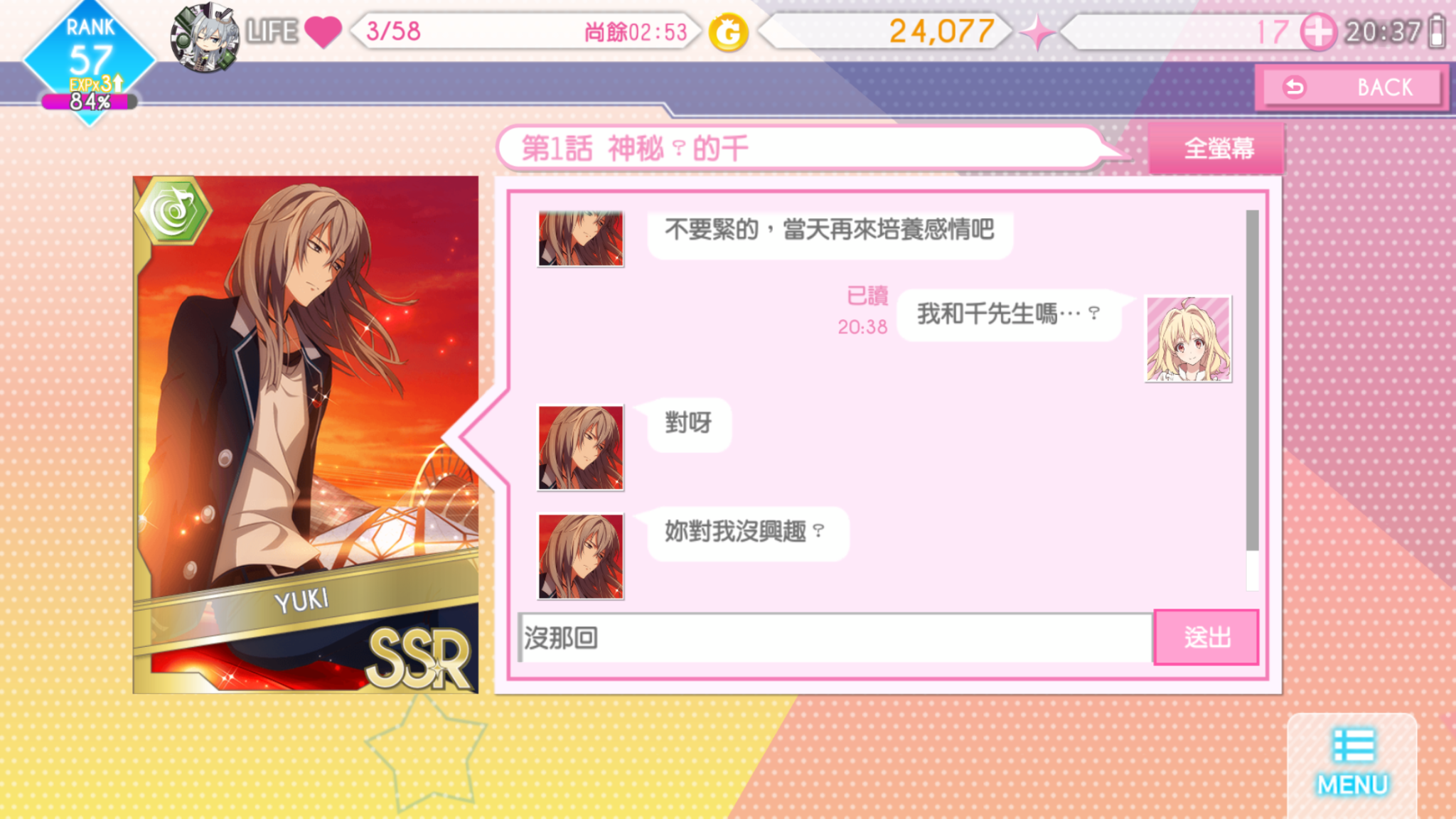Image resolution: width=1456 pixels, height=819 pixels.
Task: Click the gold G coin icon
Action: point(729,33)
